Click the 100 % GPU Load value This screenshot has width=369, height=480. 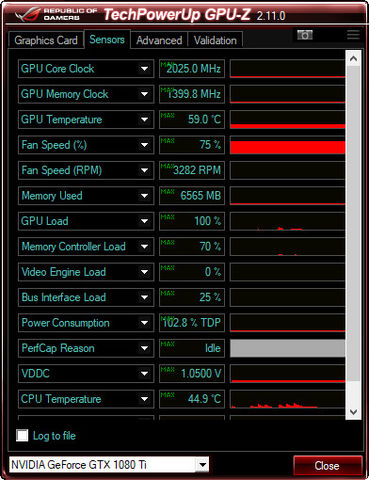point(192,221)
